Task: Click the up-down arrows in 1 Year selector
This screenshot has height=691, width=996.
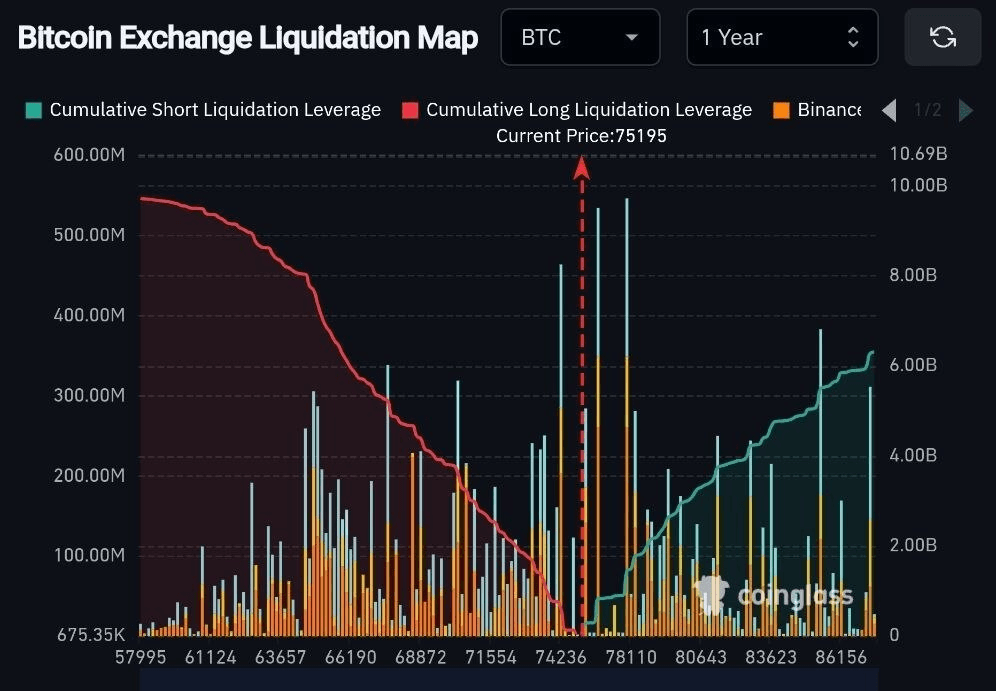Action: pyautogui.click(x=853, y=38)
